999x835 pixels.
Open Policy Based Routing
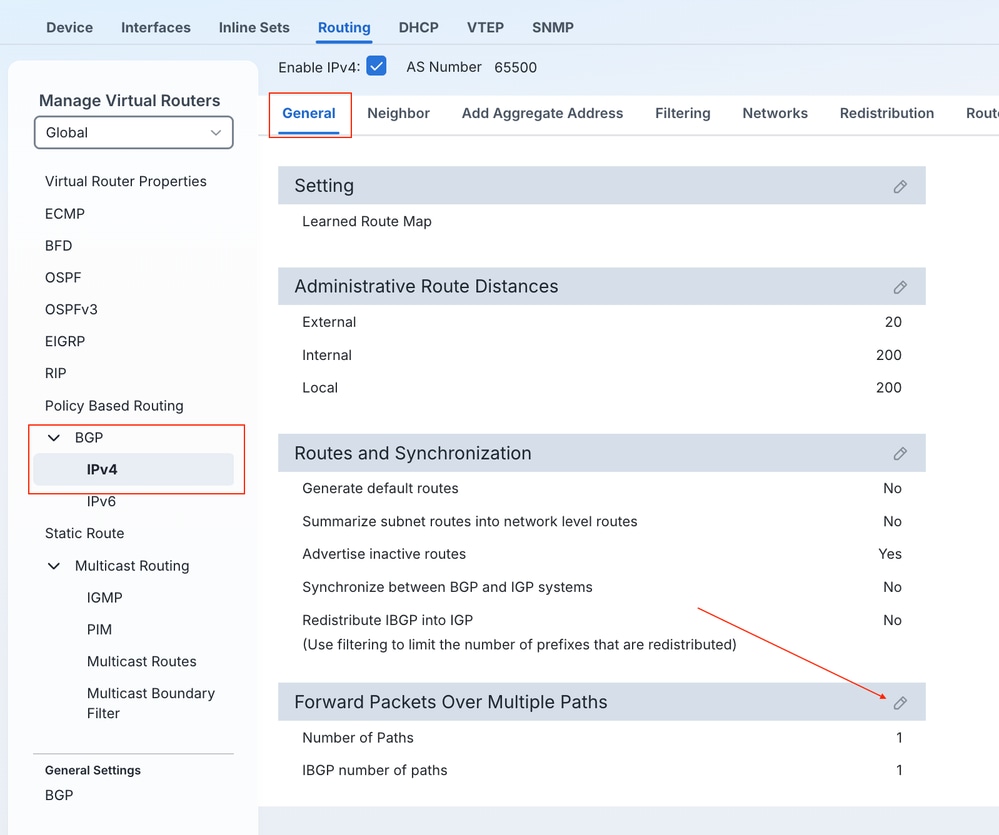coord(114,406)
